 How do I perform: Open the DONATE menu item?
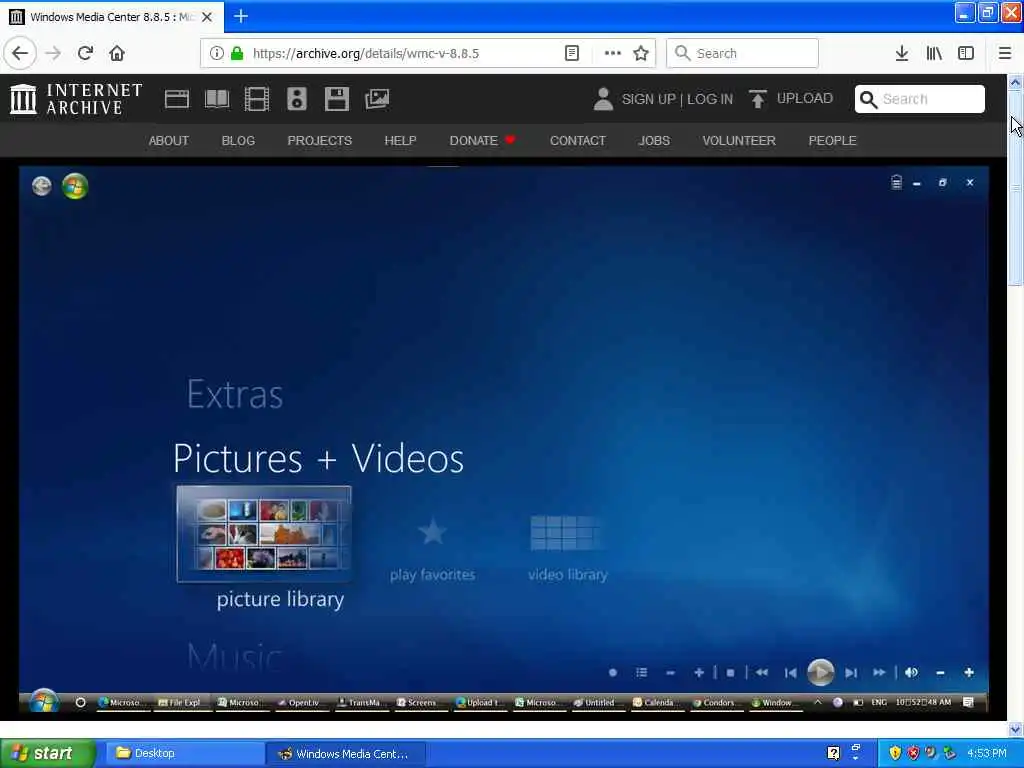tap(483, 140)
